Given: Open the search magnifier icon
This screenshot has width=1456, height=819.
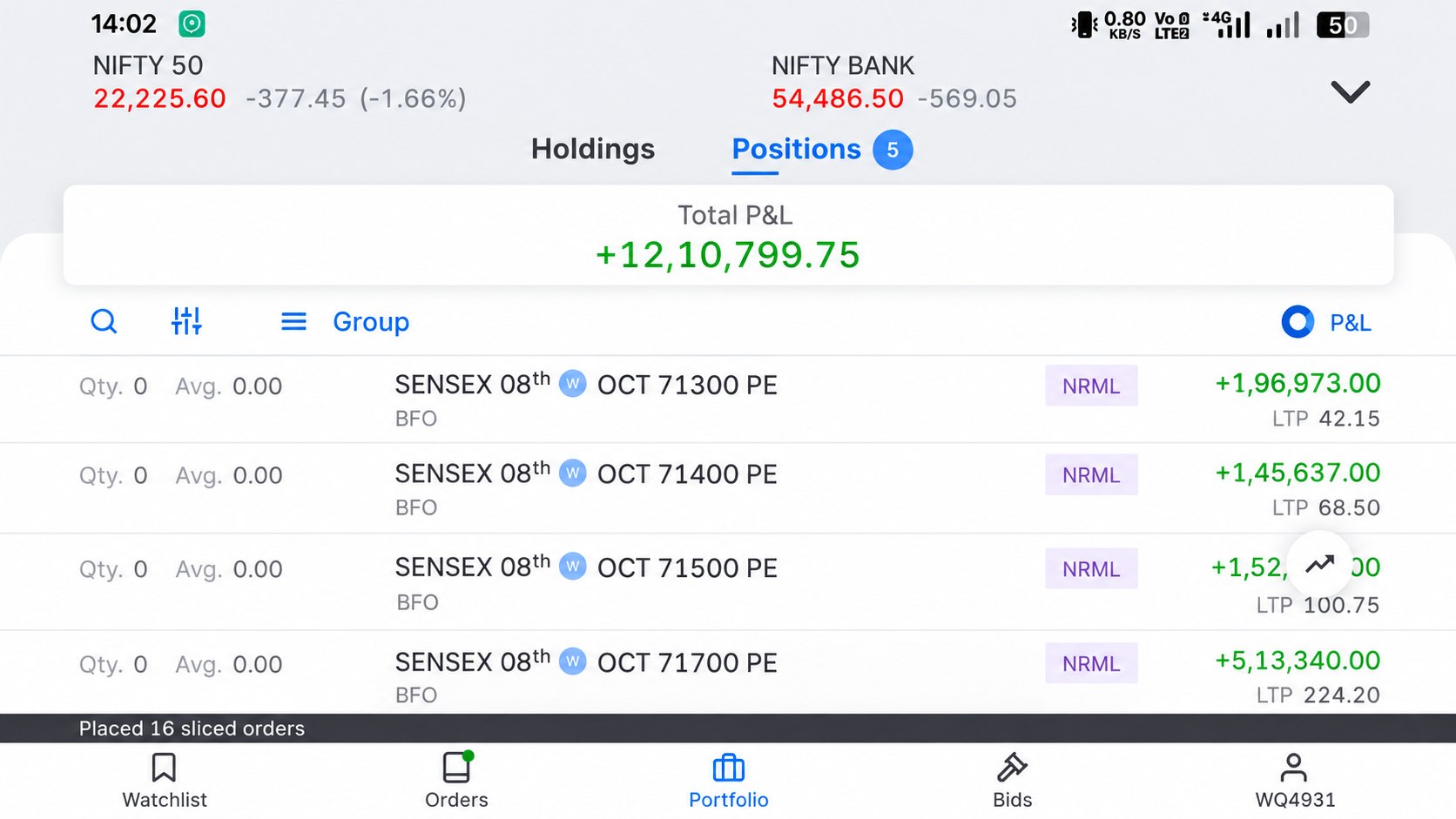Looking at the screenshot, I should 104,321.
